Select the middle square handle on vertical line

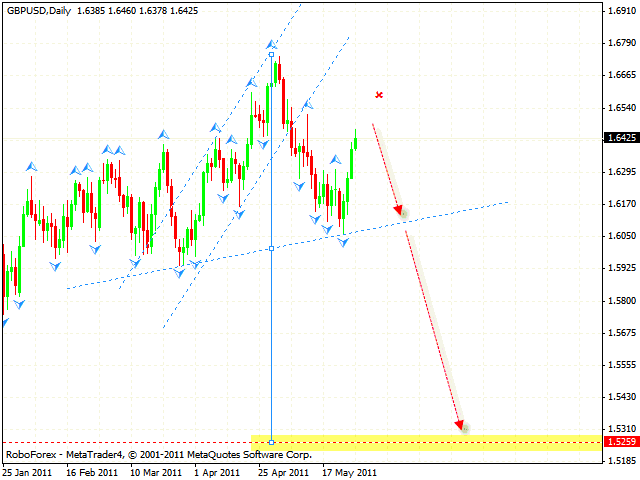[271, 249]
